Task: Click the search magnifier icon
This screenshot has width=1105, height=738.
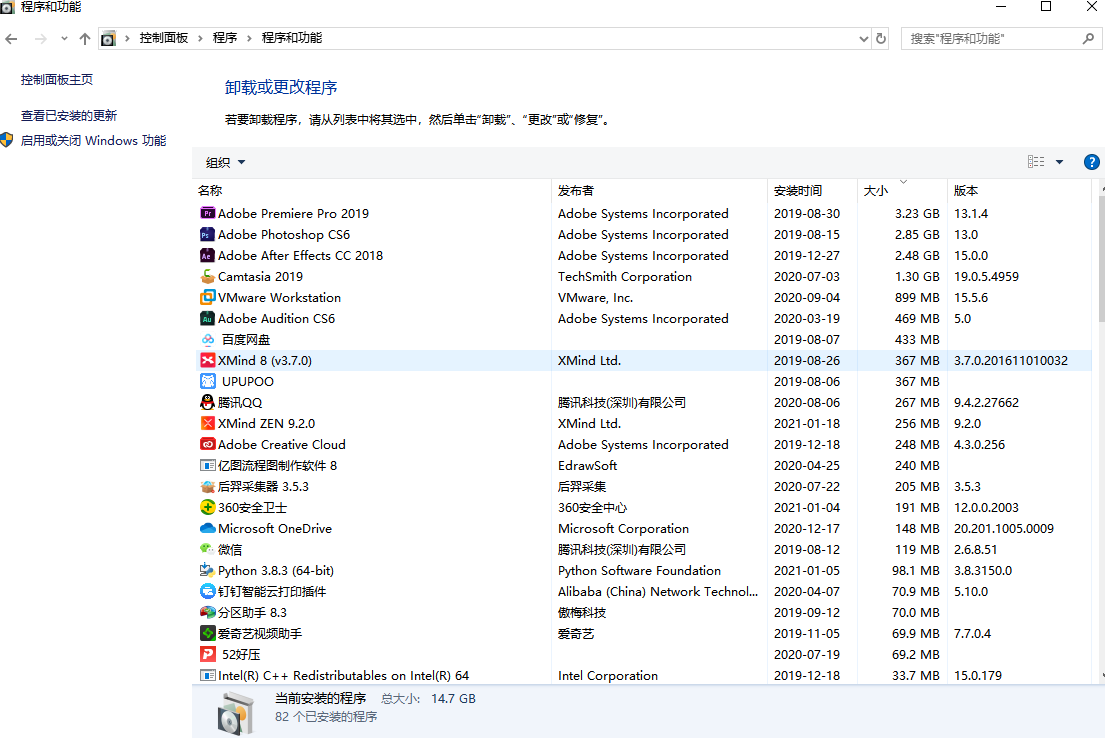Action: pyautogui.click(x=1088, y=39)
